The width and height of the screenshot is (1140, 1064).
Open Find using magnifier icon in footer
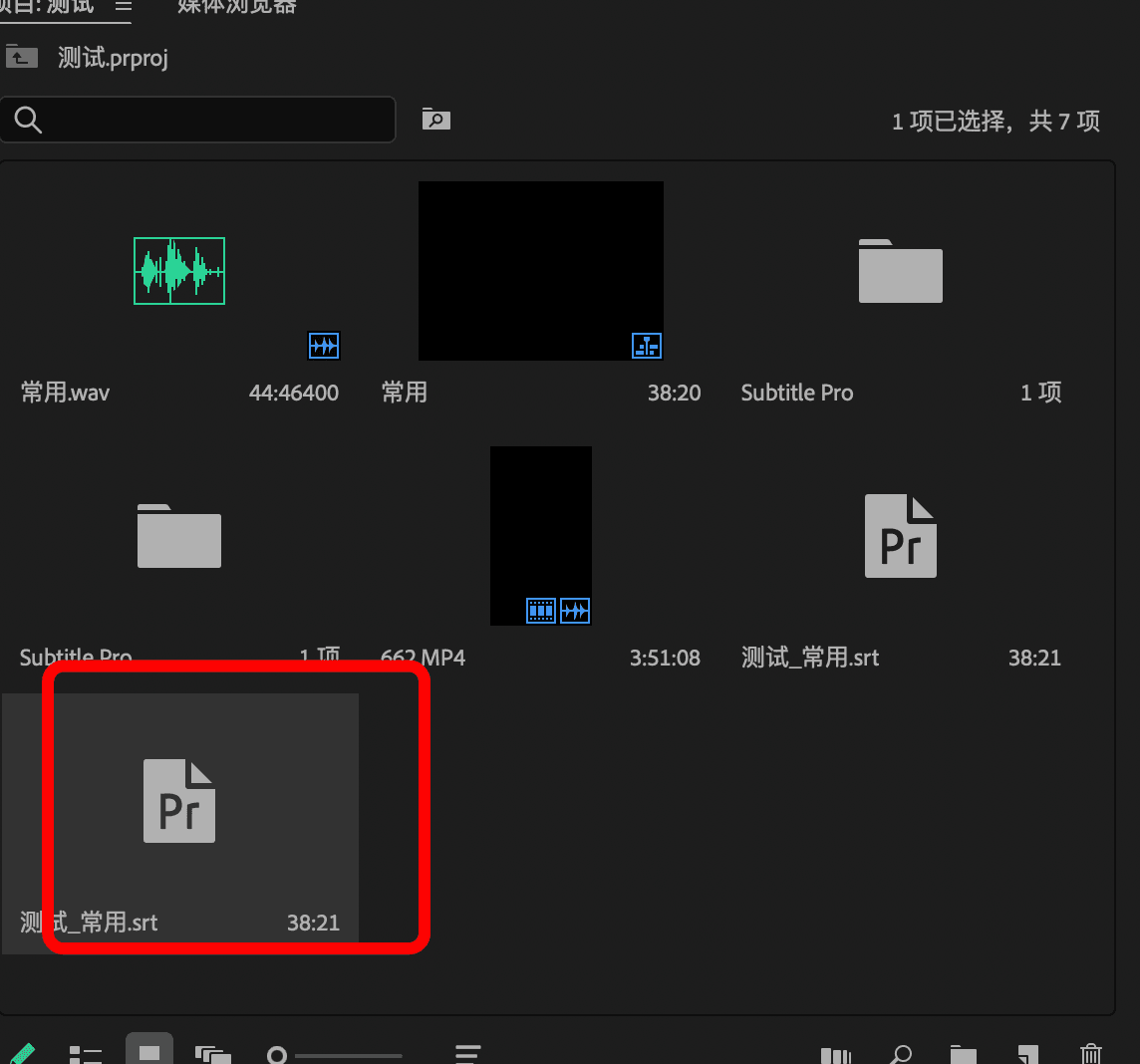click(900, 1054)
